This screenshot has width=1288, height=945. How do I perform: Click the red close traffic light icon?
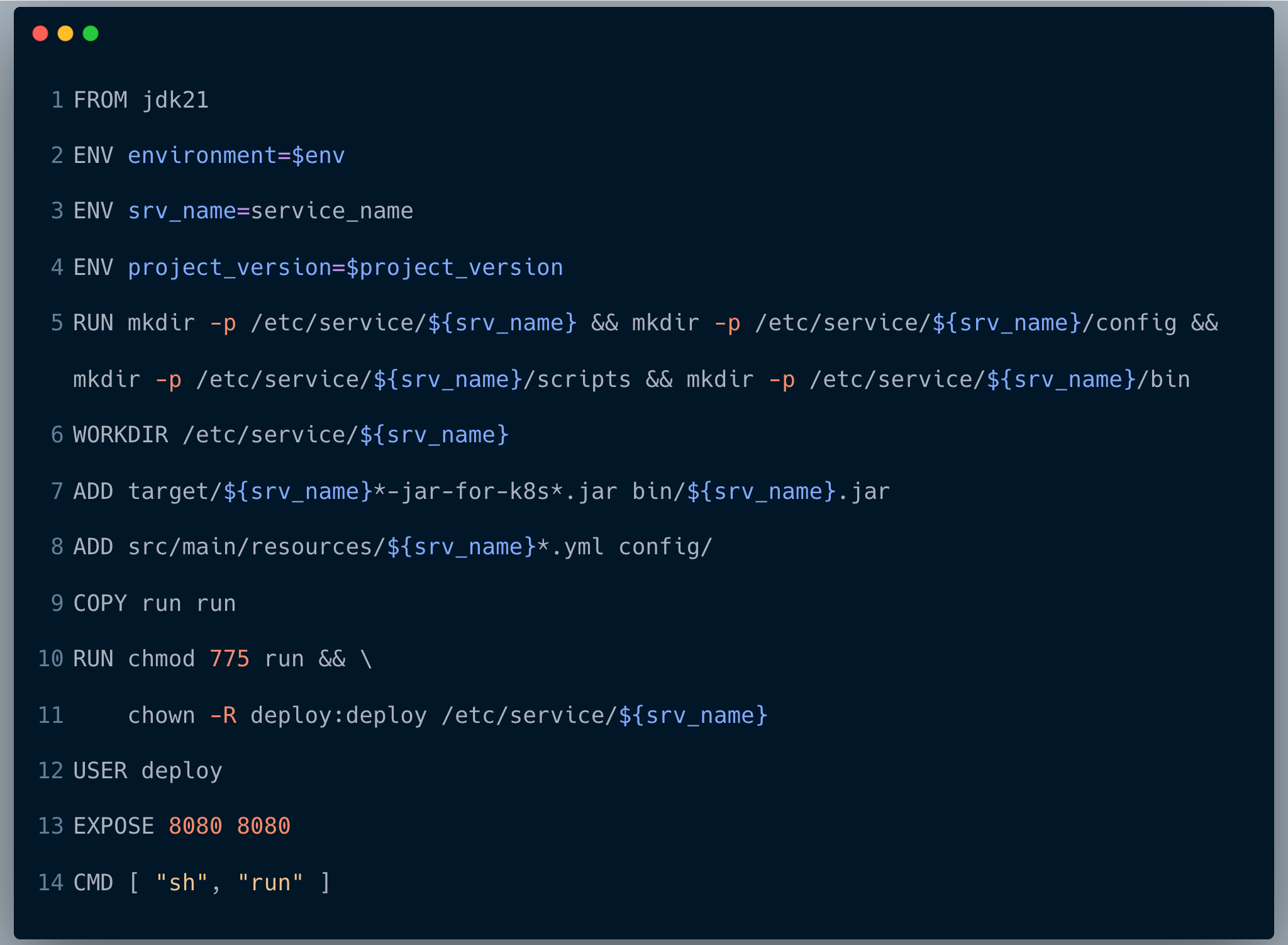click(x=40, y=33)
